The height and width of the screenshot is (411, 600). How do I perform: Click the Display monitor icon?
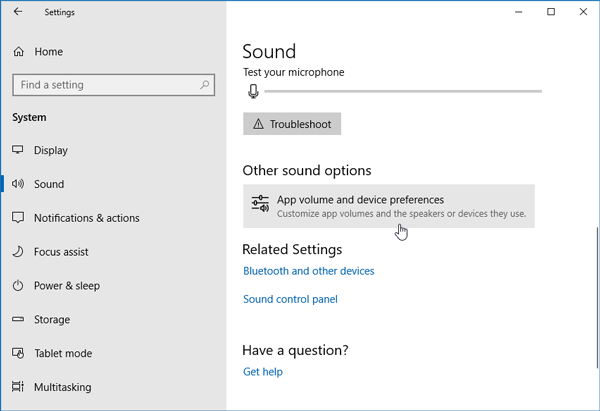pos(18,150)
